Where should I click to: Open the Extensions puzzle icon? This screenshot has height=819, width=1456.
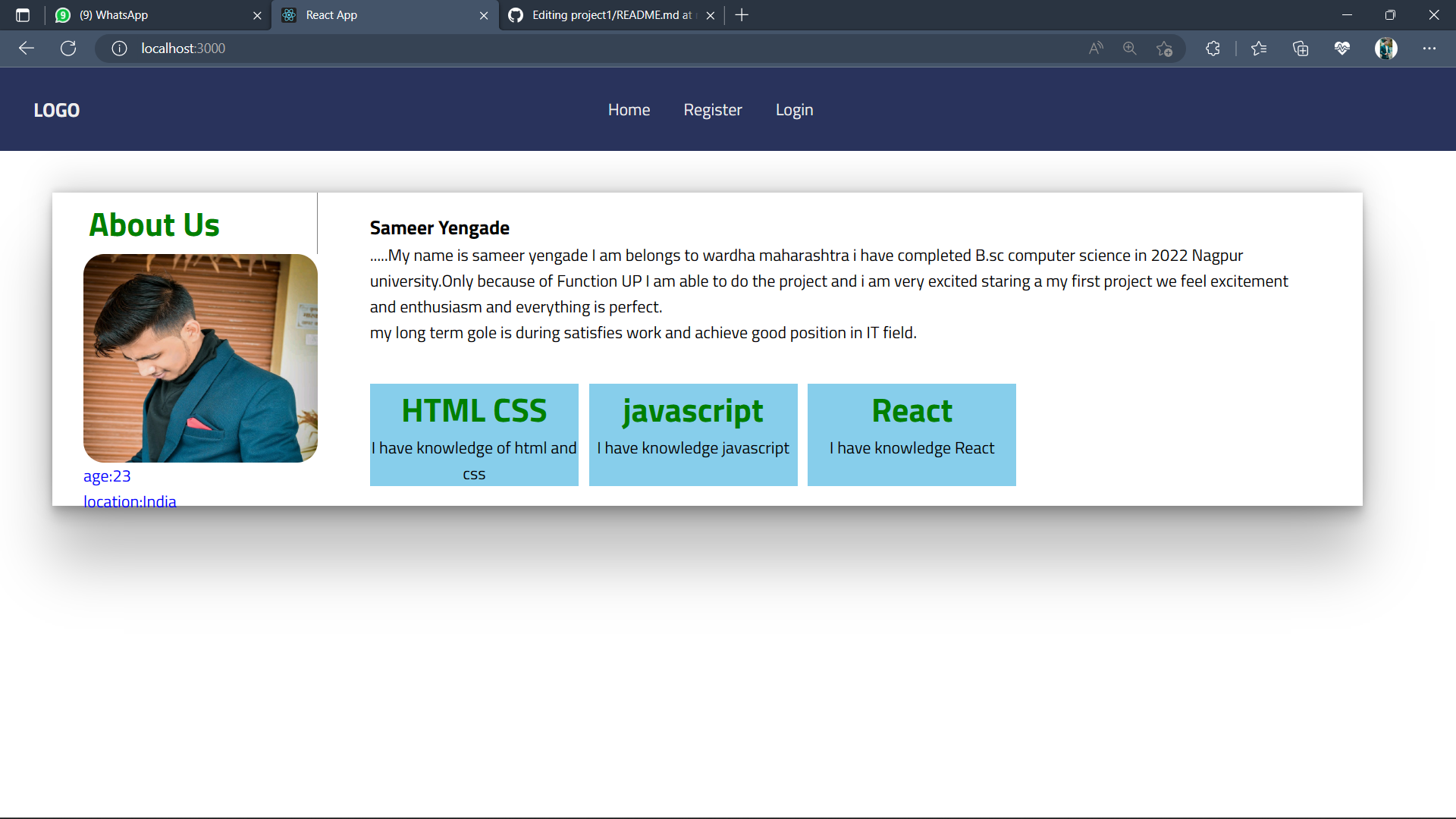click(x=1212, y=48)
